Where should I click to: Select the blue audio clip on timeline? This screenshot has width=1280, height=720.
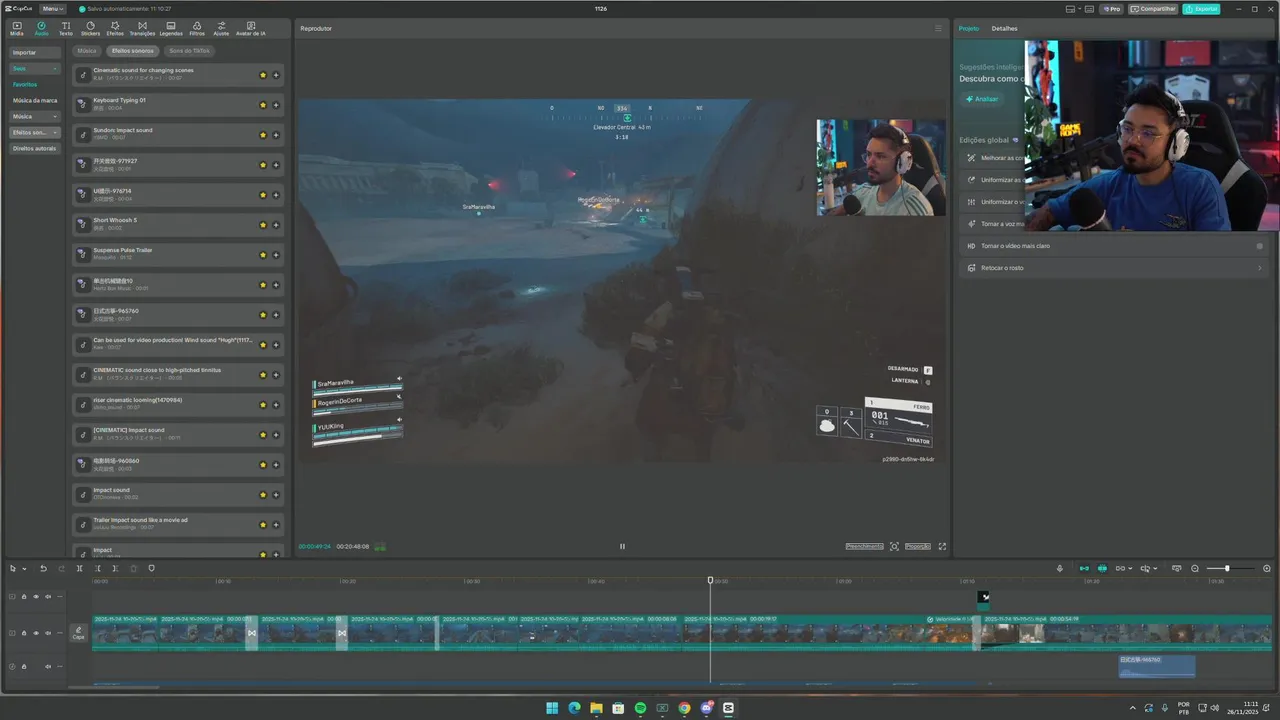(x=1157, y=666)
